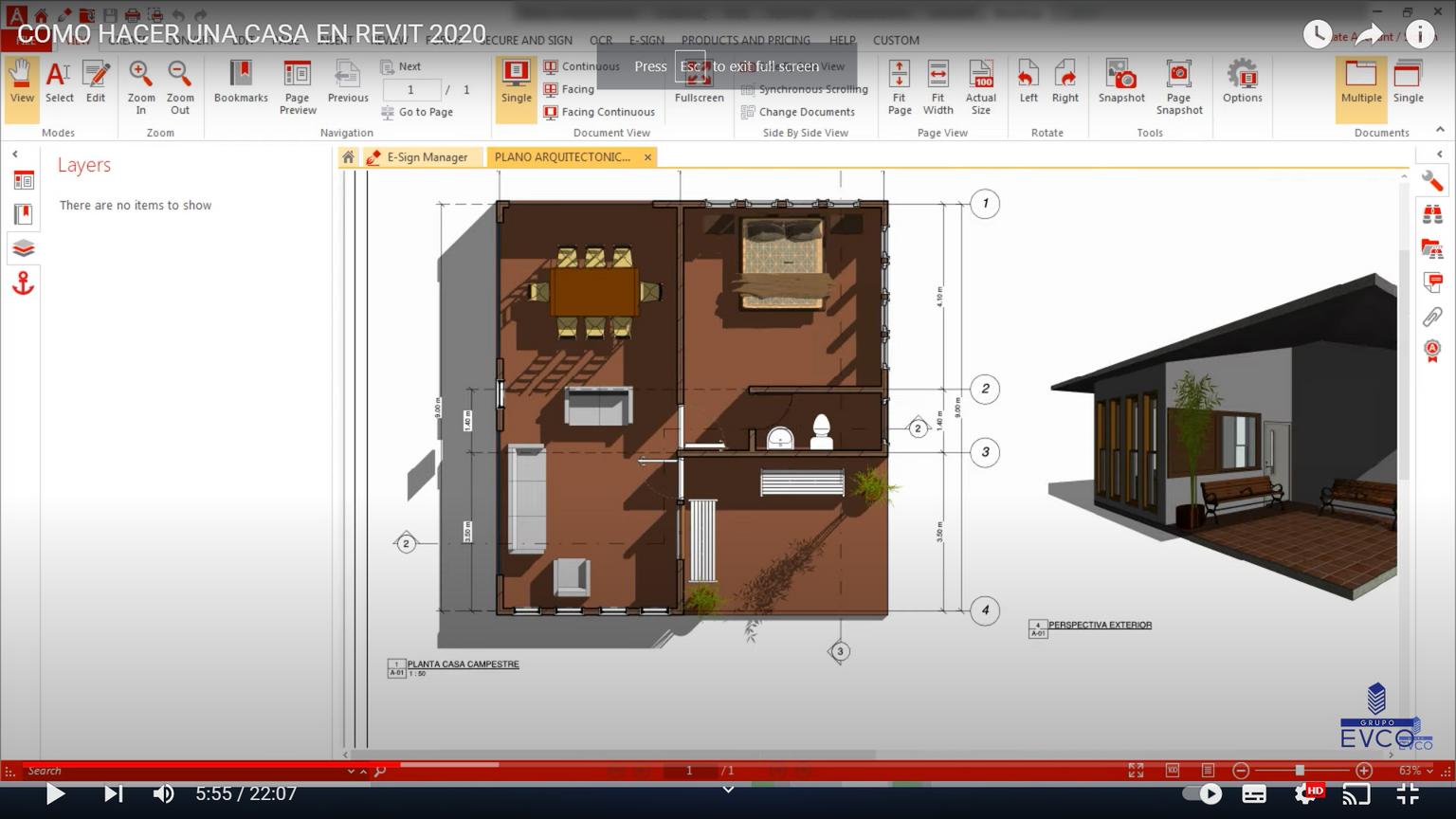Click the status bar zoom-out minus button
Viewport: 1456px width, 819px height.
(1241, 771)
